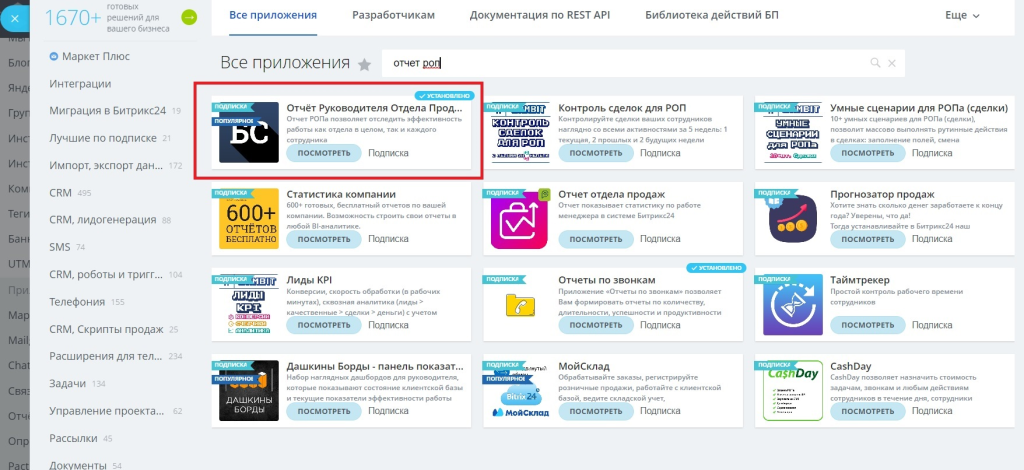Image resolution: width=1024 pixels, height=470 pixels.
Task: Open the 'Документация по REST API' tab
Action: coord(539,15)
